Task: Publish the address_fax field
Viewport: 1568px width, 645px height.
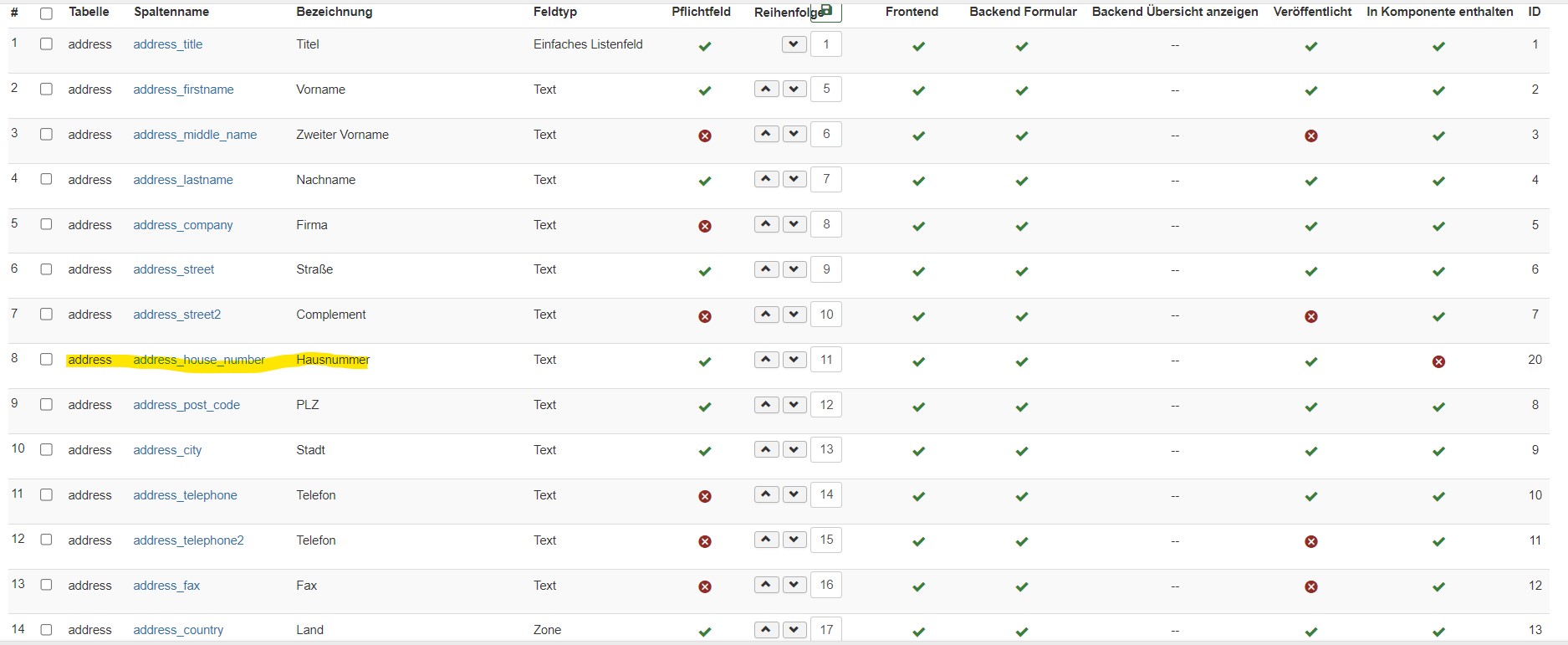Action: click(1311, 586)
